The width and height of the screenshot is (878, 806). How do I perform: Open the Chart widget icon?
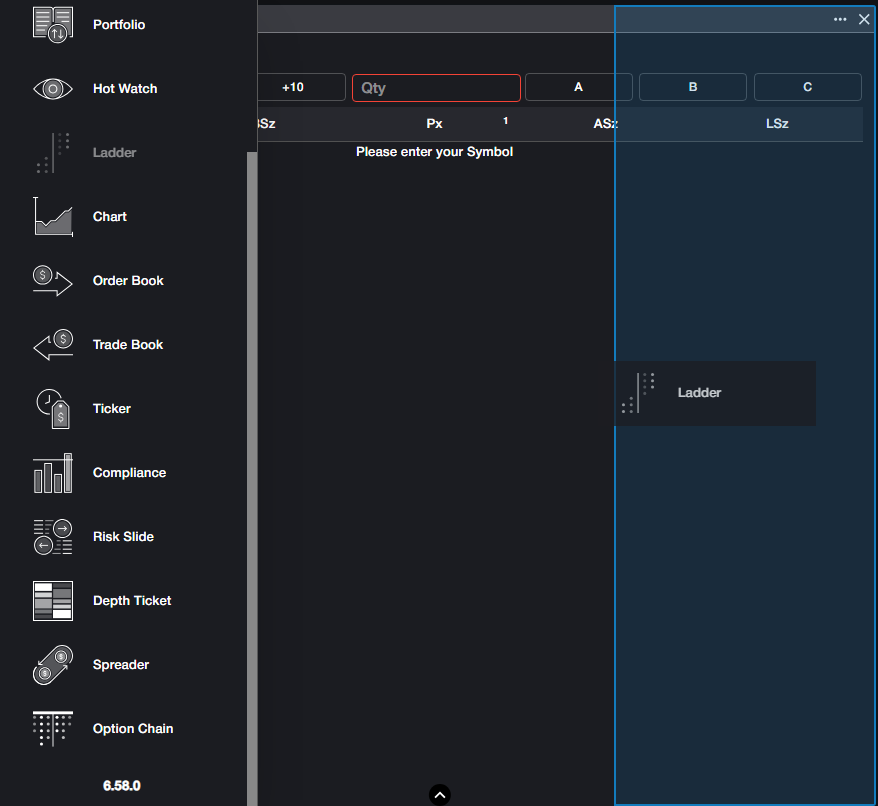[x=53, y=217]
